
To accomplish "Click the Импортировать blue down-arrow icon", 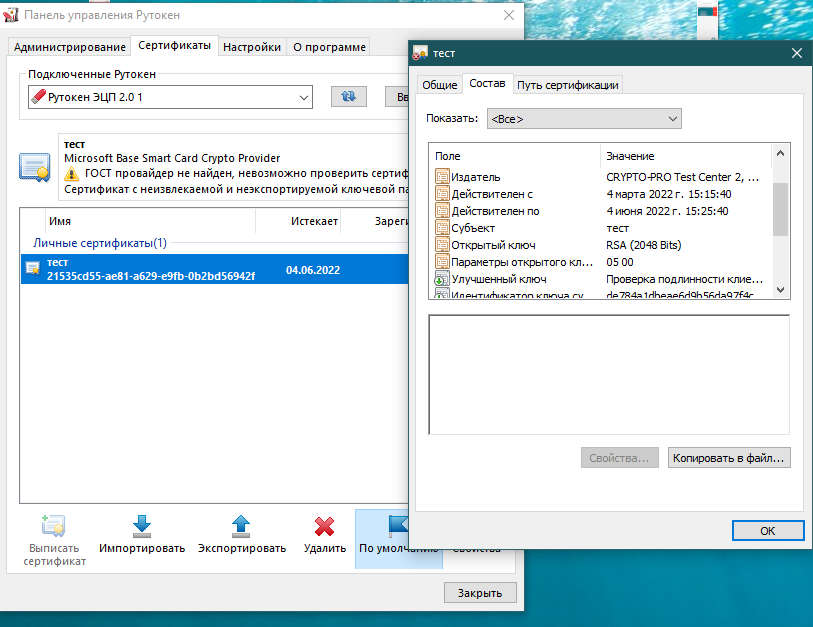I will point(142,526).
